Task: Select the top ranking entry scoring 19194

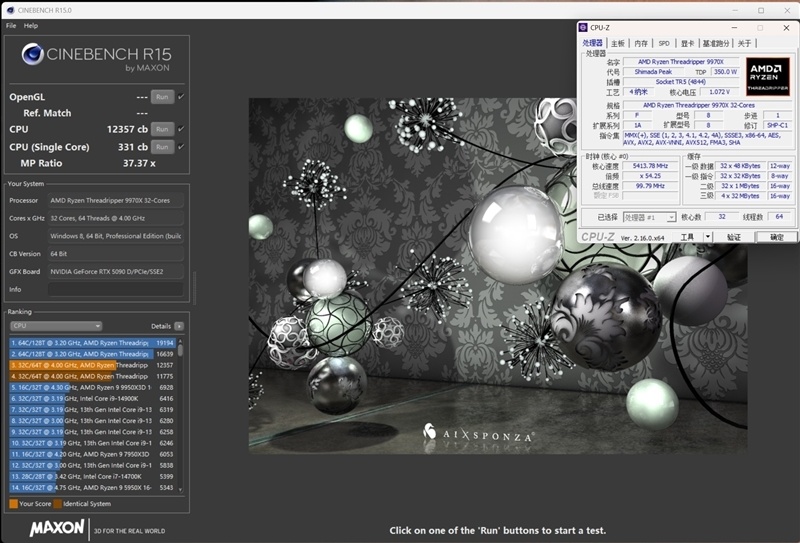Action: pos(93,342)
